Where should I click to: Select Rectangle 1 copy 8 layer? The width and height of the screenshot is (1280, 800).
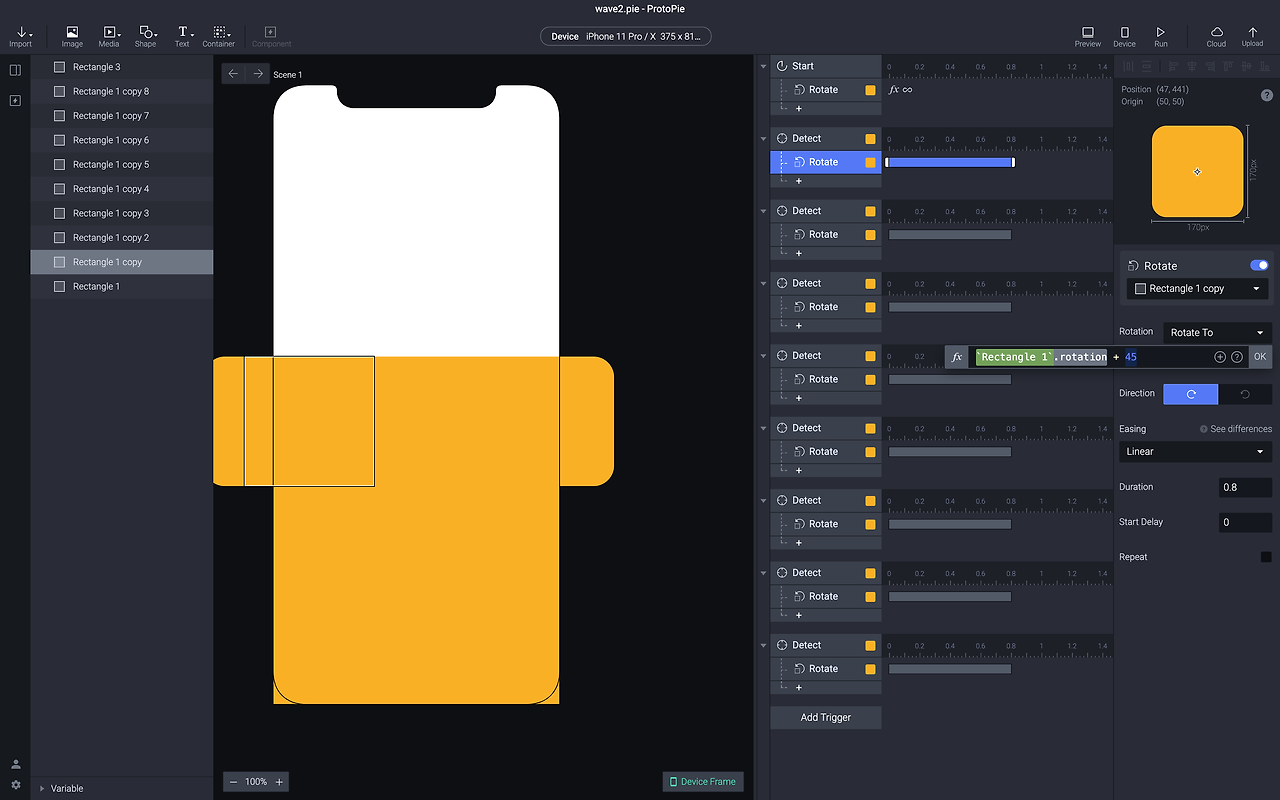(x=110, y=91)
